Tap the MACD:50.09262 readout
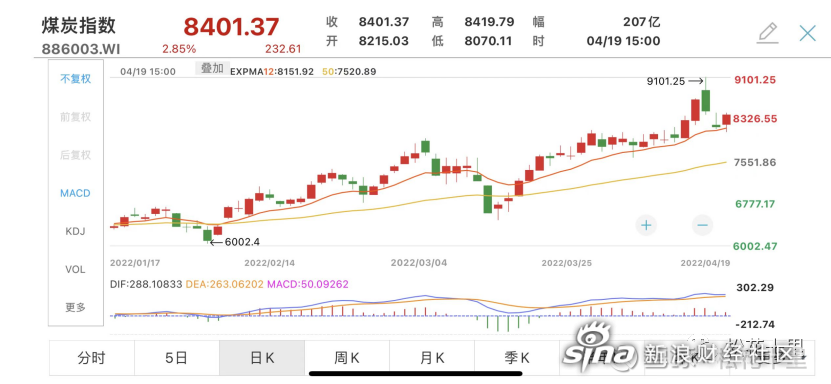831x384 pixels. (308, 284)
